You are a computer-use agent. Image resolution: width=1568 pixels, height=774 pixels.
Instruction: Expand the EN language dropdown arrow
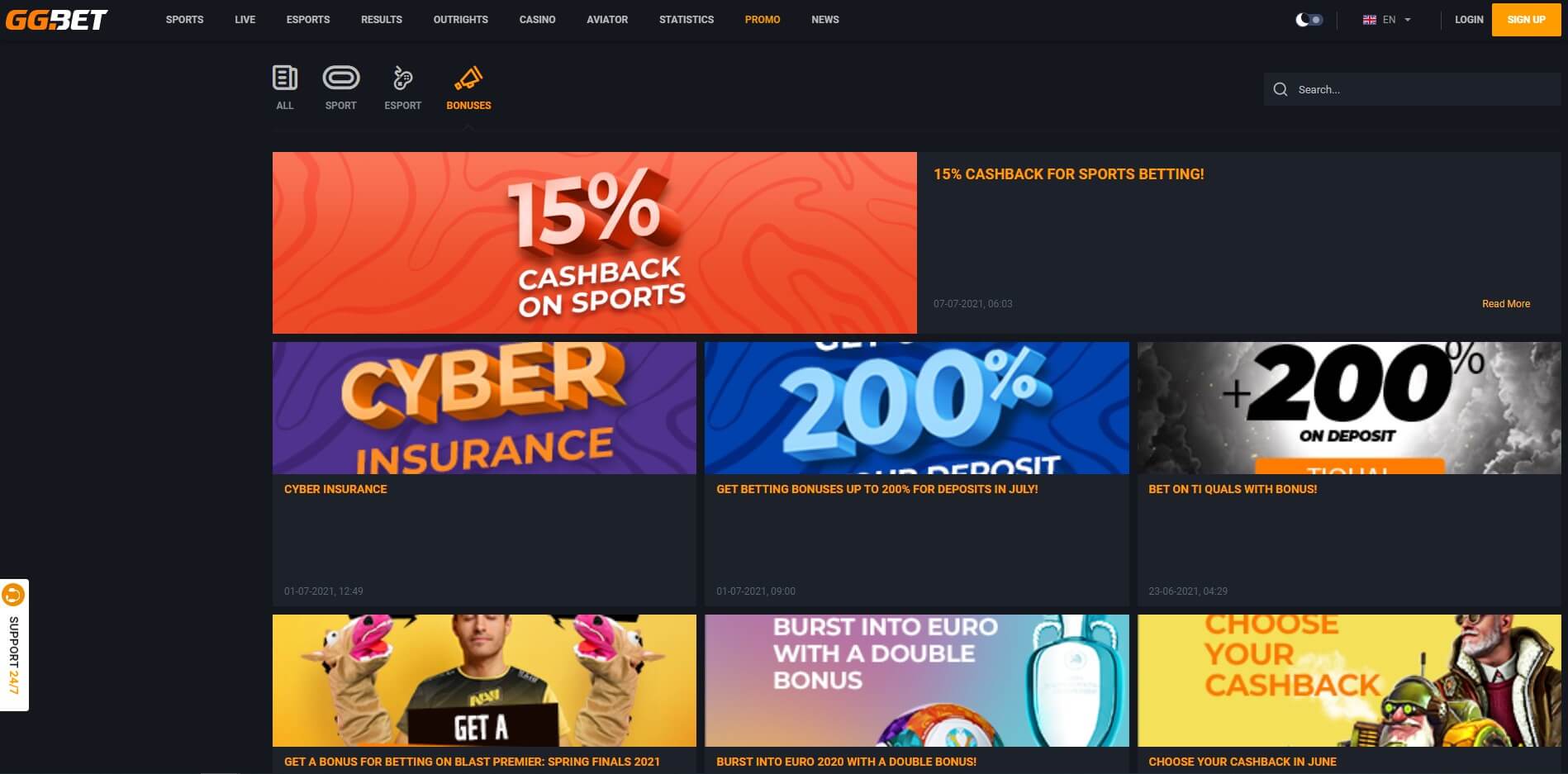click(1408, 20)
